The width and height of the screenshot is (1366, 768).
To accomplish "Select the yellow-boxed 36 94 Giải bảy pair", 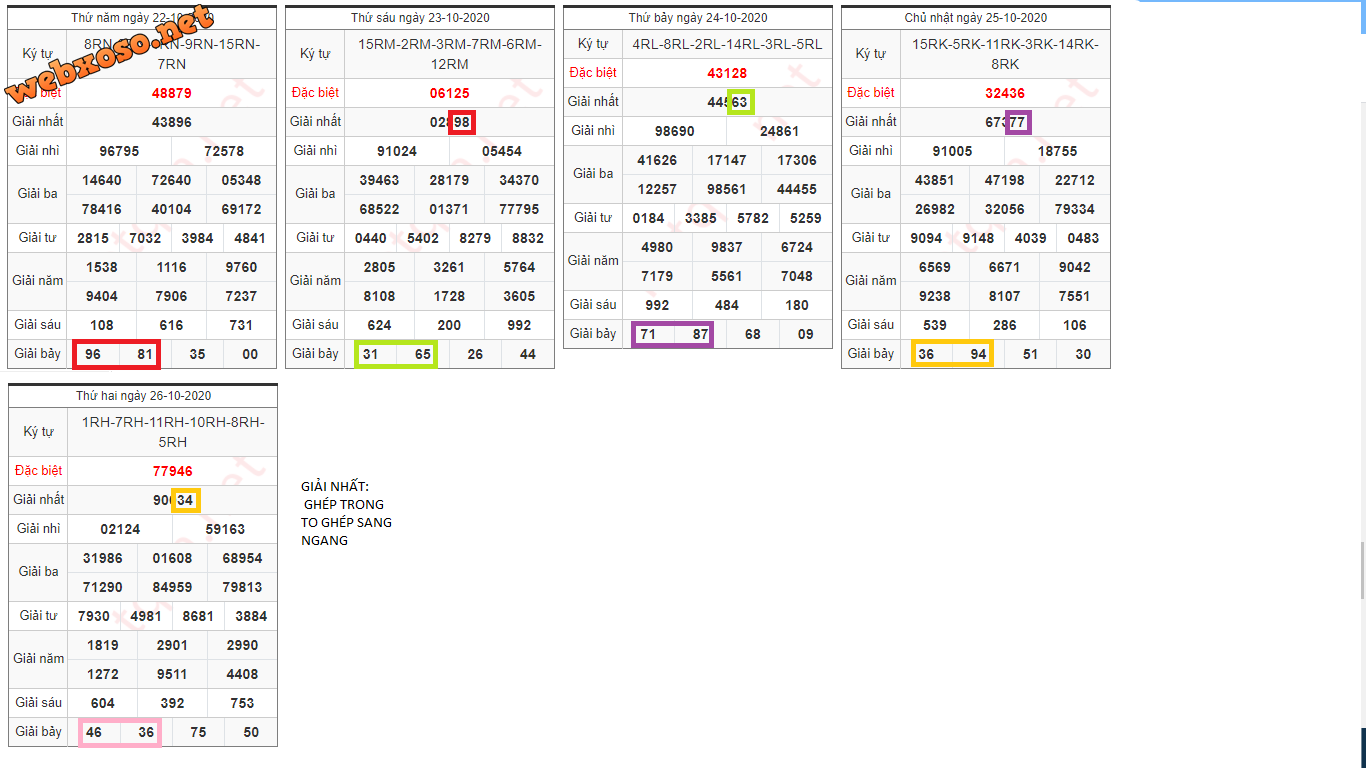I will [x=952, y=354].
